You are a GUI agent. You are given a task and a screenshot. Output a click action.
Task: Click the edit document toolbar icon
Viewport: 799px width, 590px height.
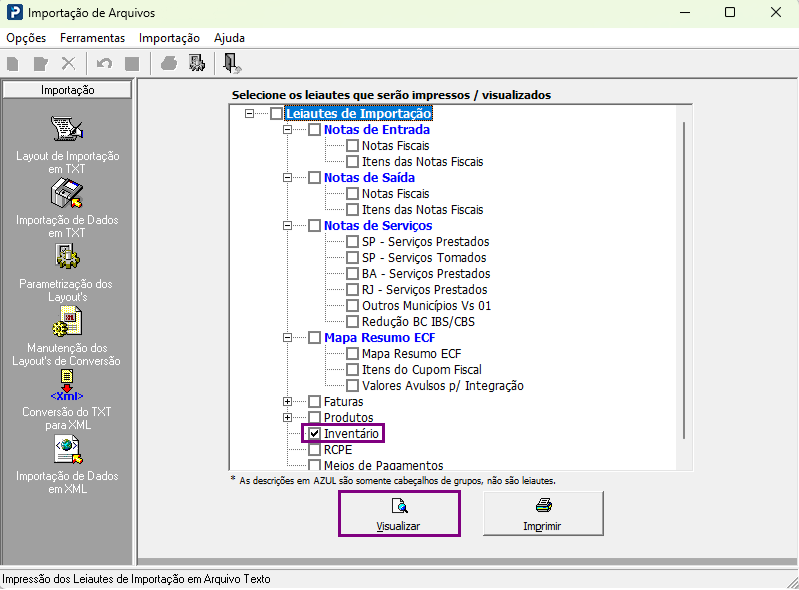[40, 64]
